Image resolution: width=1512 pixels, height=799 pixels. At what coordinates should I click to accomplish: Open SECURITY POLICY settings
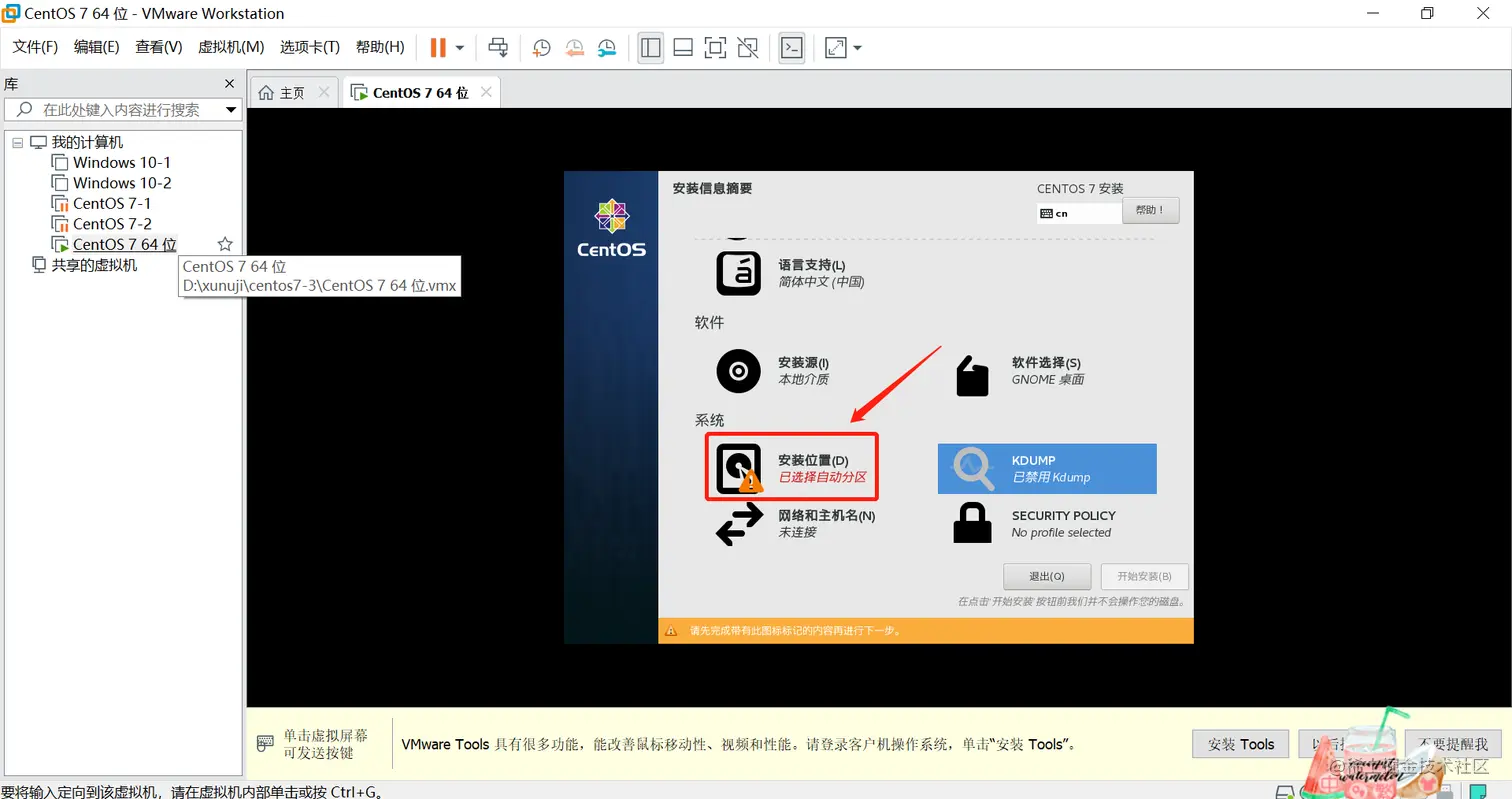pyautogui.click(x=1034, y=524)
